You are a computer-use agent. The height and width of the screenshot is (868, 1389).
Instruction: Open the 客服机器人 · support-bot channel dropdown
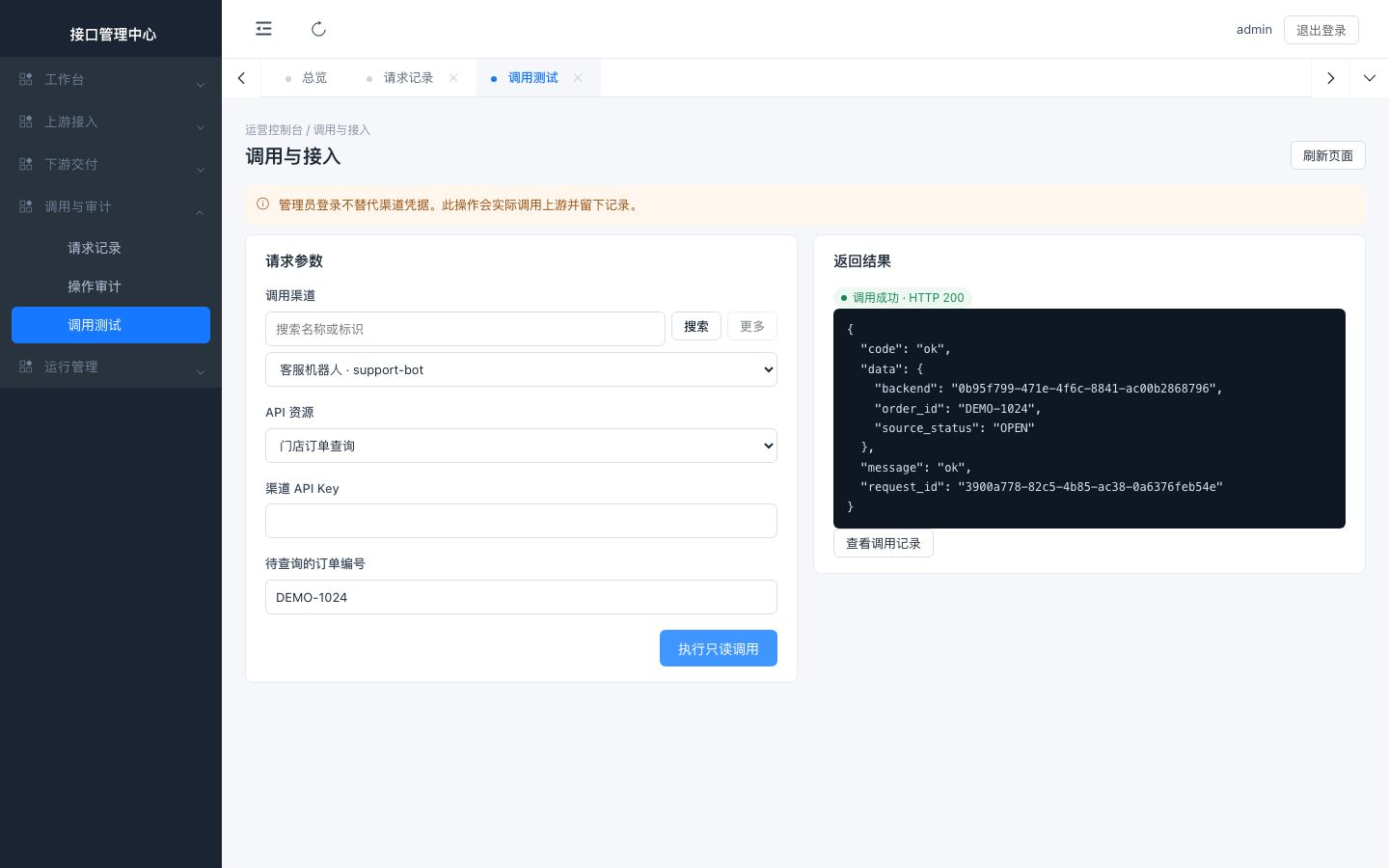521,369
